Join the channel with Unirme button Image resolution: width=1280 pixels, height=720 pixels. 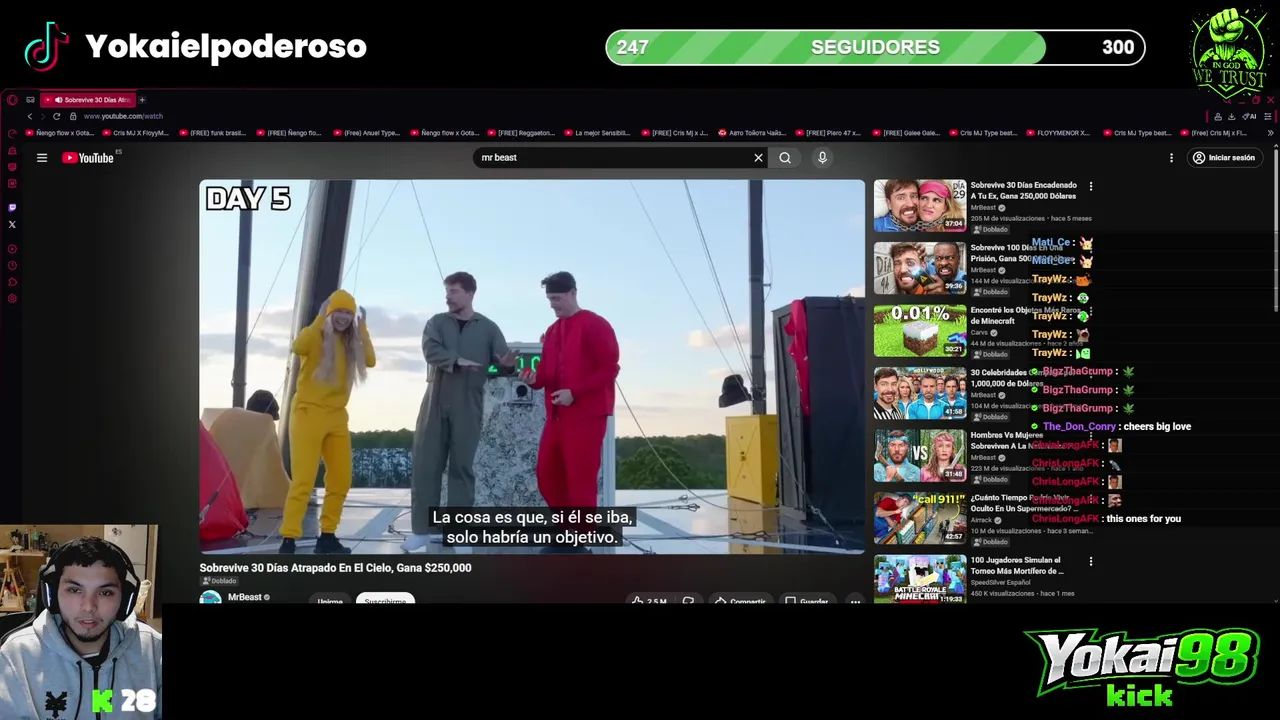330,600
